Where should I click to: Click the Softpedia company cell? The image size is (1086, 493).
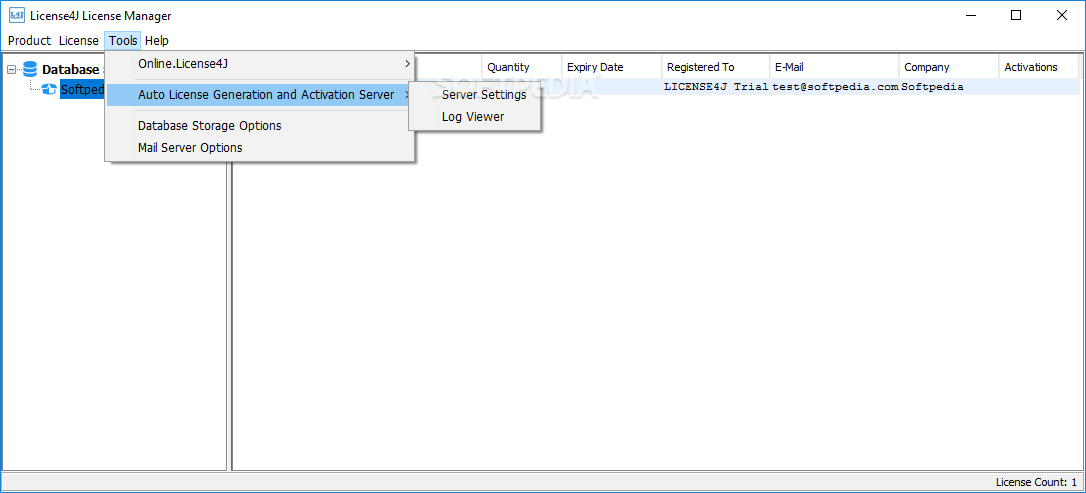click(x=949, y=87)
